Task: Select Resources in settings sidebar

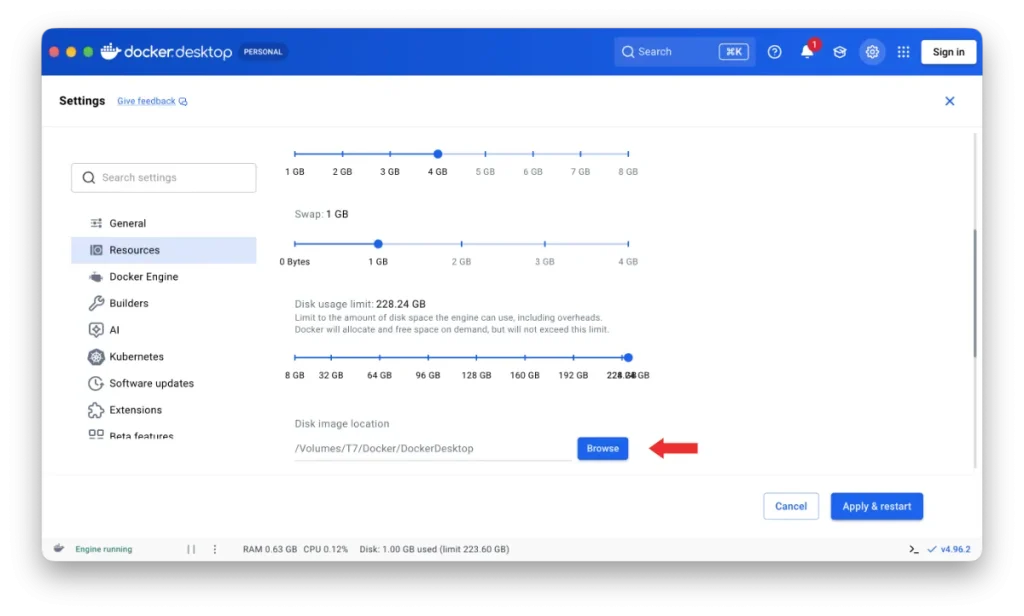Action: pos(163,250)
